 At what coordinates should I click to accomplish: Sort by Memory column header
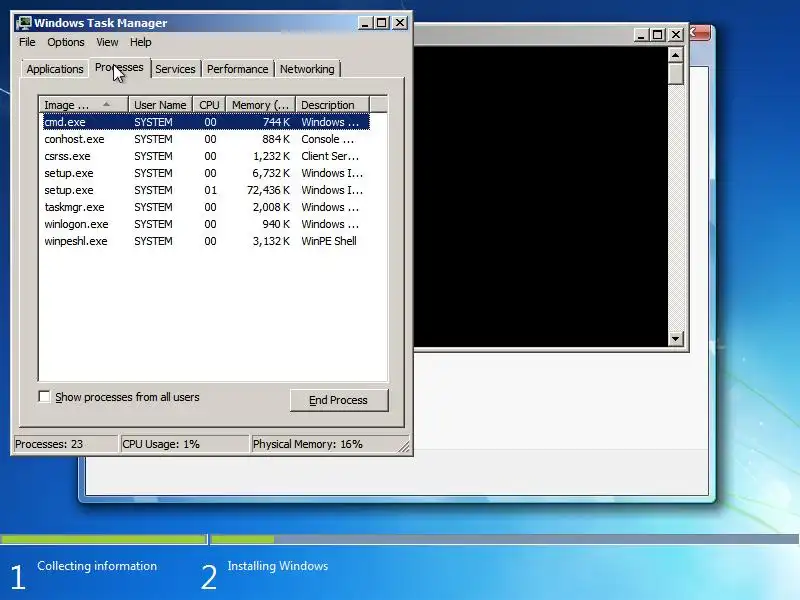(x=261, y=105)
